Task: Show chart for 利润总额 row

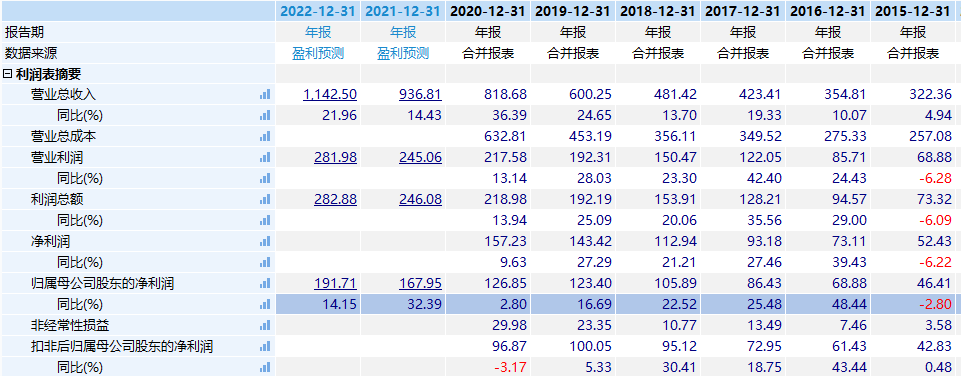Action: pyautogui.click(x=265, y=199)
